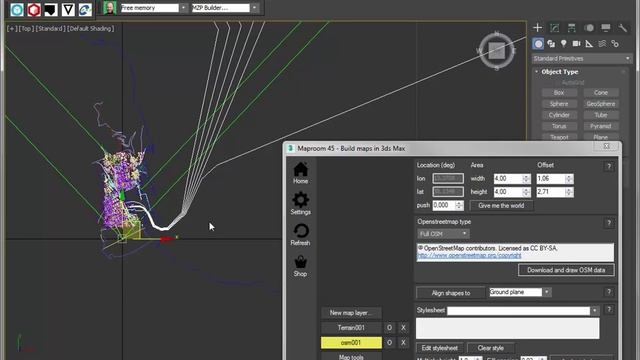Open the Create panel plus icon
This screenshot has width=640, height=360.
click(538, 27)
